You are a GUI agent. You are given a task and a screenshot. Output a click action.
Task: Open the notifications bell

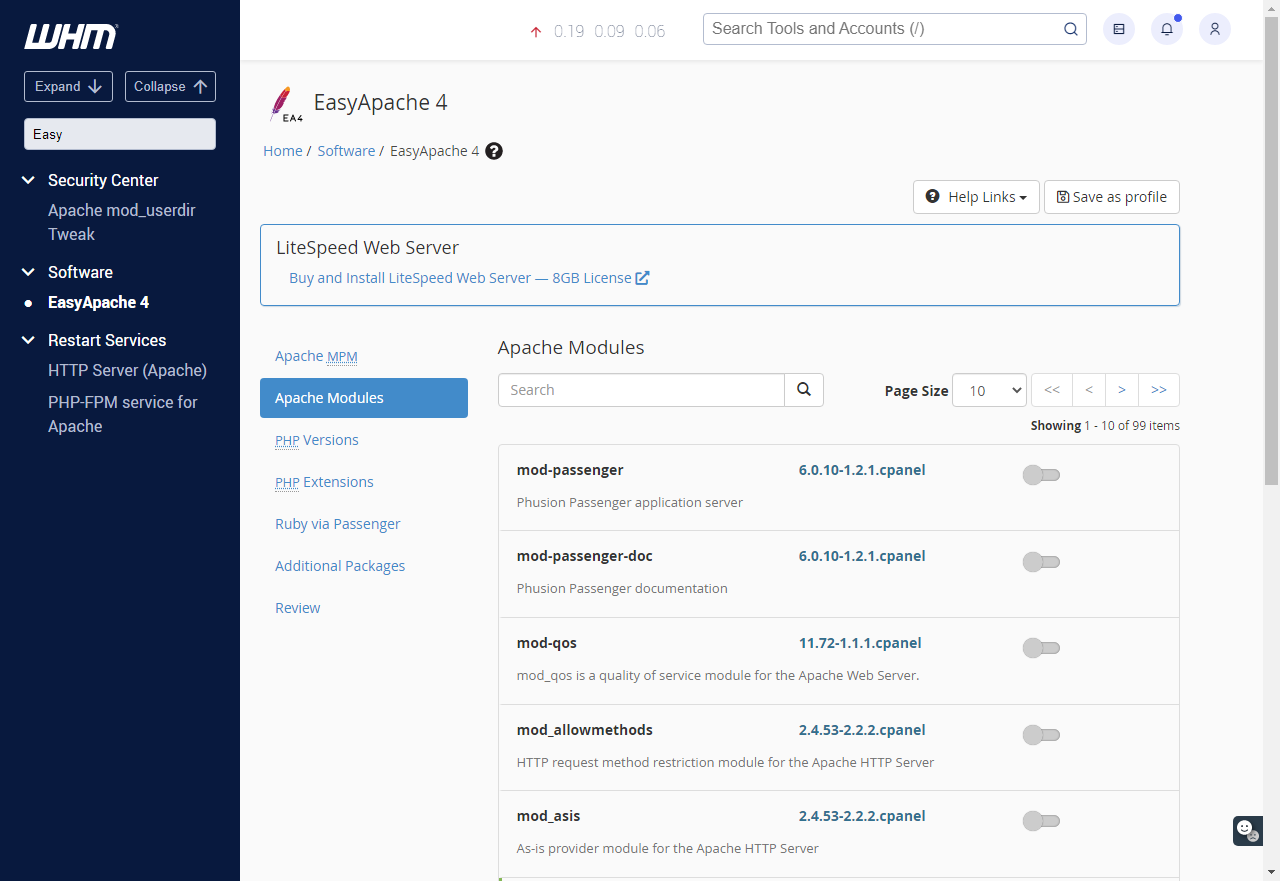click(1167, 29)
